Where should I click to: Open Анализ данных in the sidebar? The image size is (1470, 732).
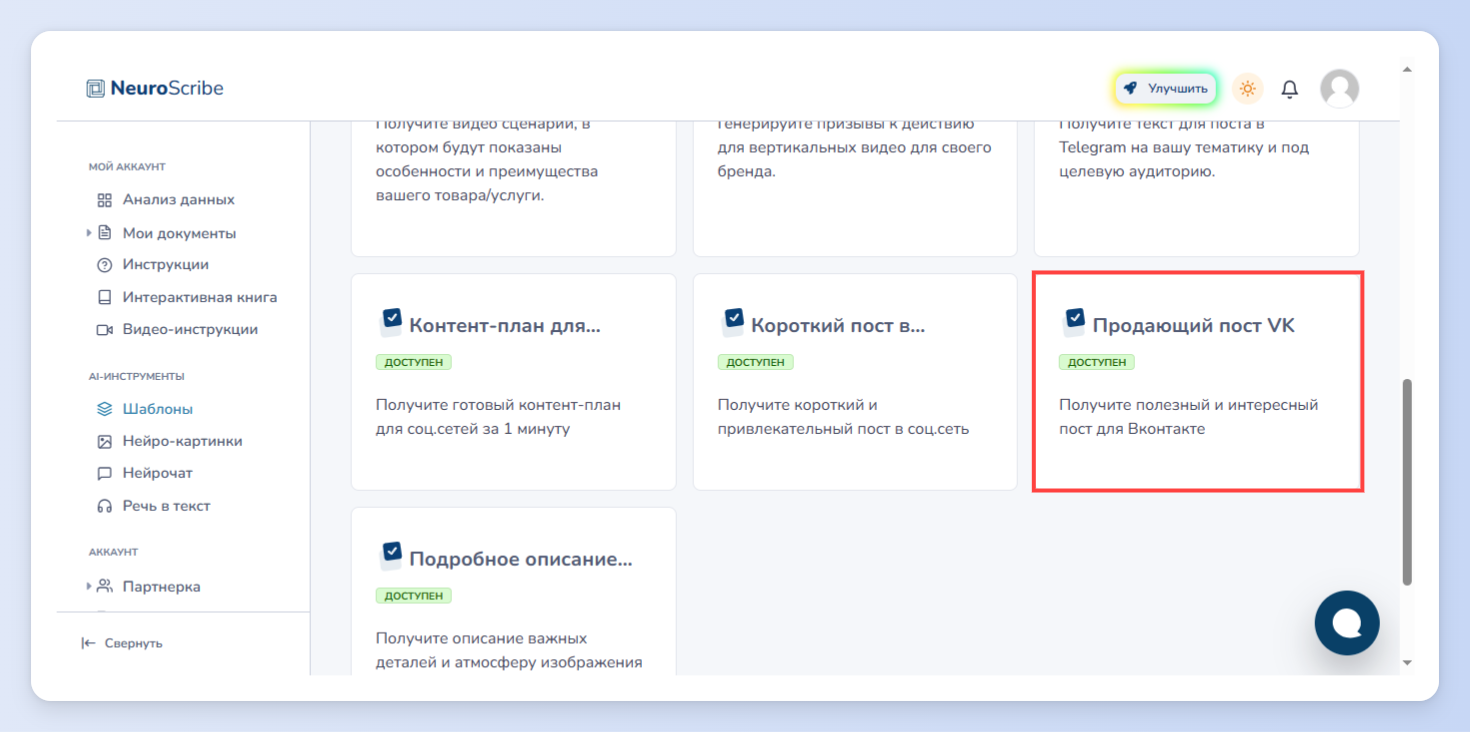pyautogui.click(x=179, y=200)
